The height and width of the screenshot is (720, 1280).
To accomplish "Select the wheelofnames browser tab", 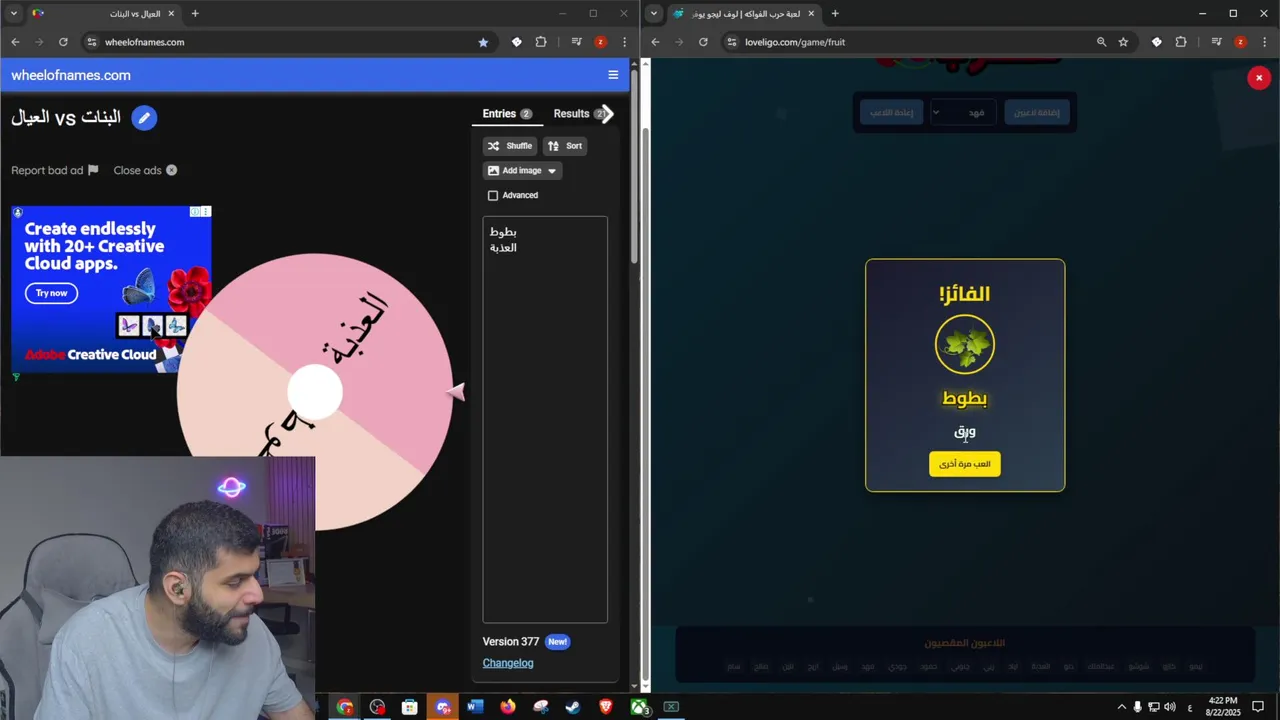I will (x=105, y=13).
